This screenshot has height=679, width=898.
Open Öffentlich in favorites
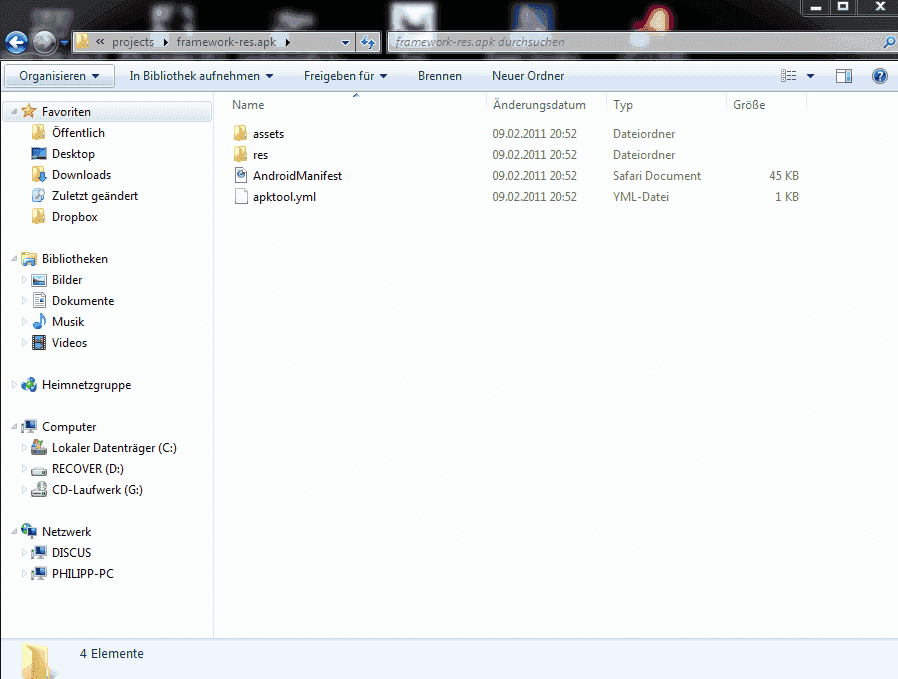point(78,133)
